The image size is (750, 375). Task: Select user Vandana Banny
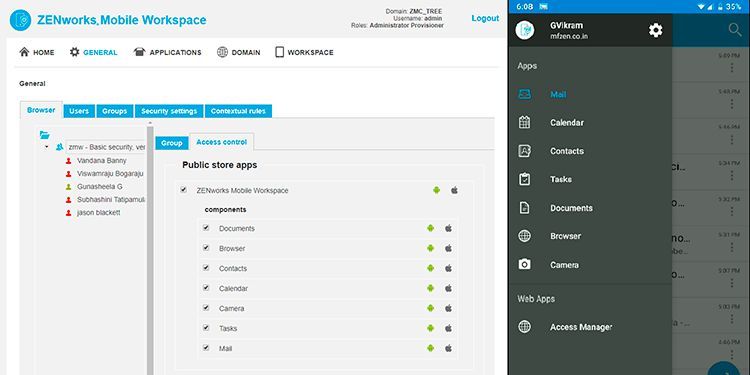[x=101, y=161]
